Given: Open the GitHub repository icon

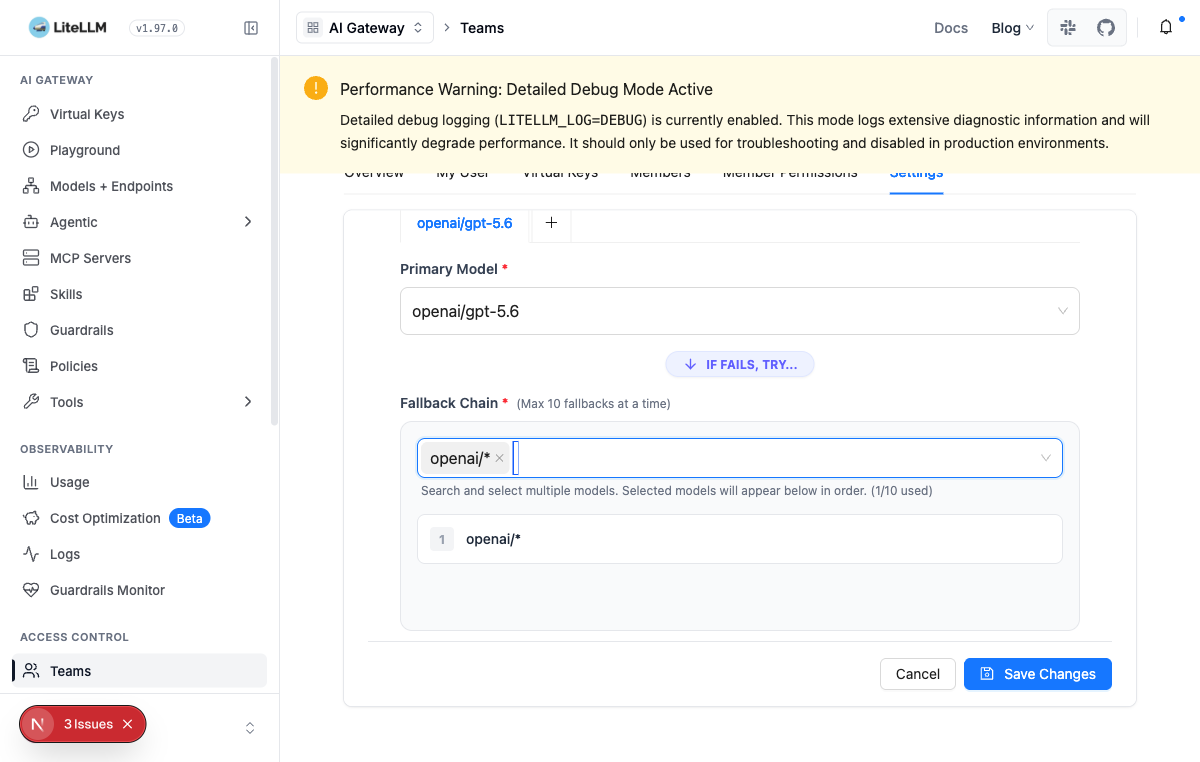Looking at the screenshot, I should pos(1106,28).
